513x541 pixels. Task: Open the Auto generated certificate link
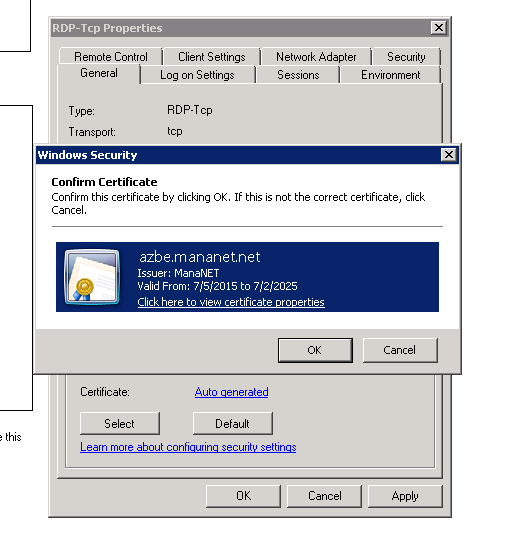231,392
